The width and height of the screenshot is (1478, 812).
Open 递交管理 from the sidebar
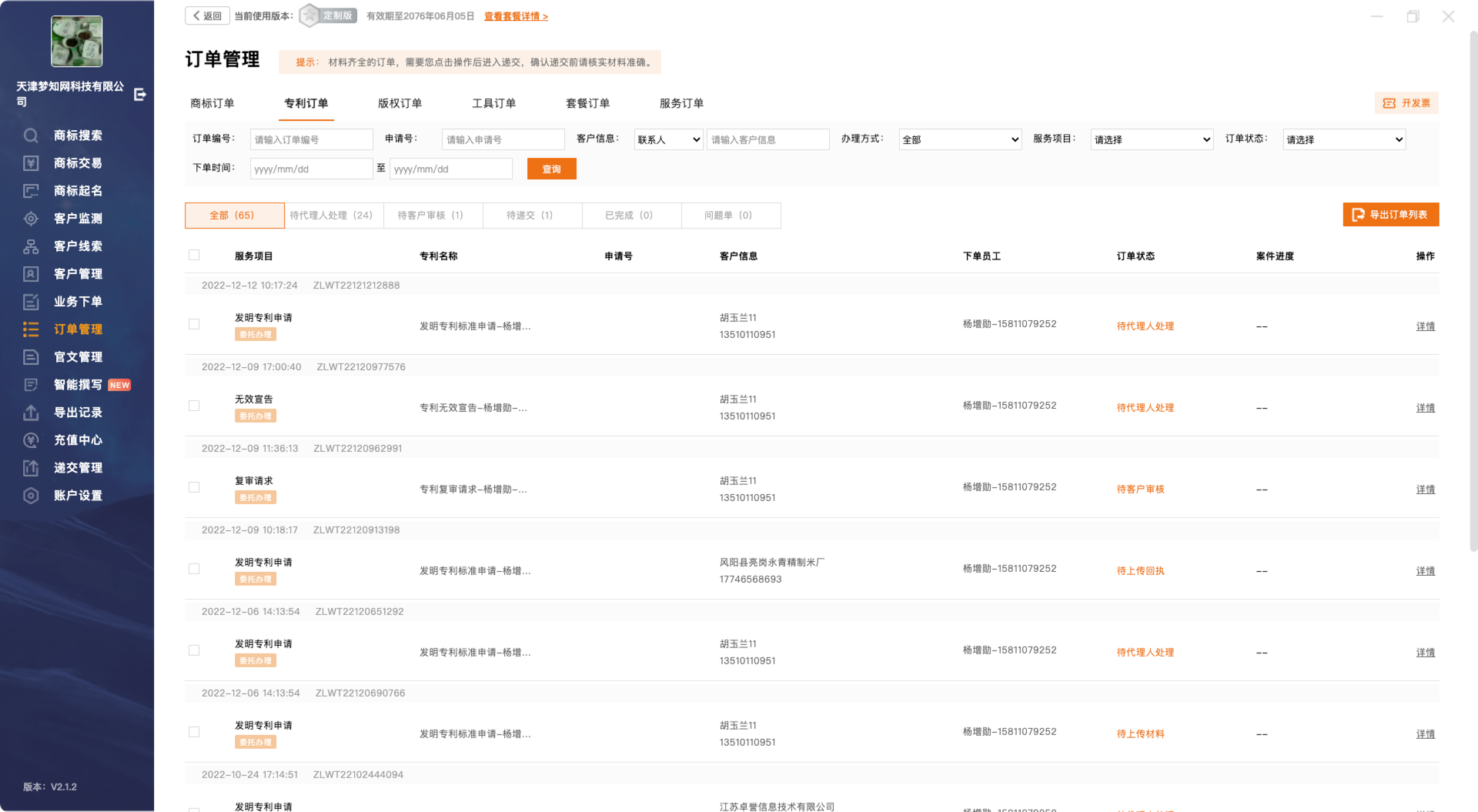[x=77, y=467]
